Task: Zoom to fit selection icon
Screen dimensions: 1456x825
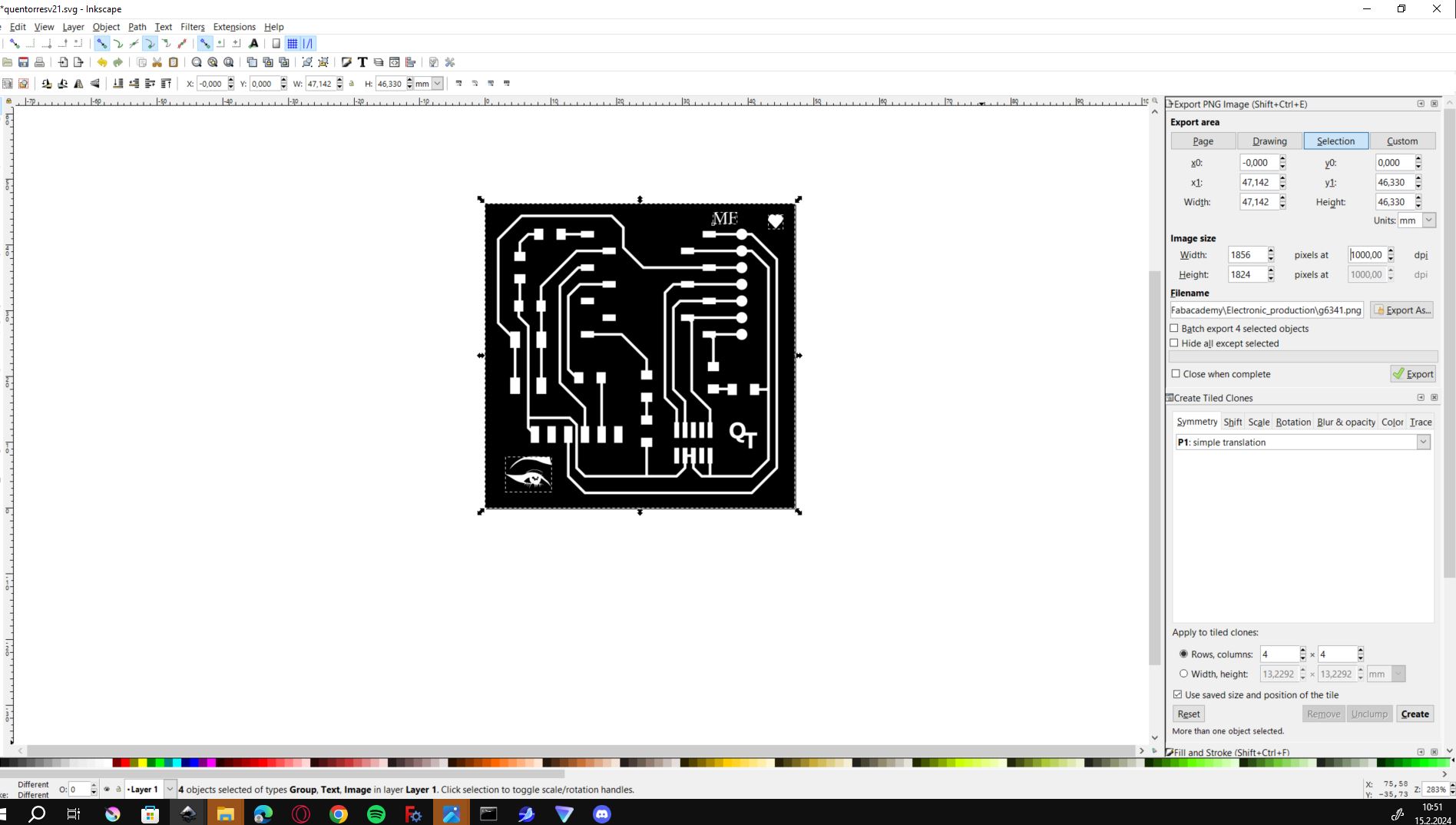Action: [197, 62]
